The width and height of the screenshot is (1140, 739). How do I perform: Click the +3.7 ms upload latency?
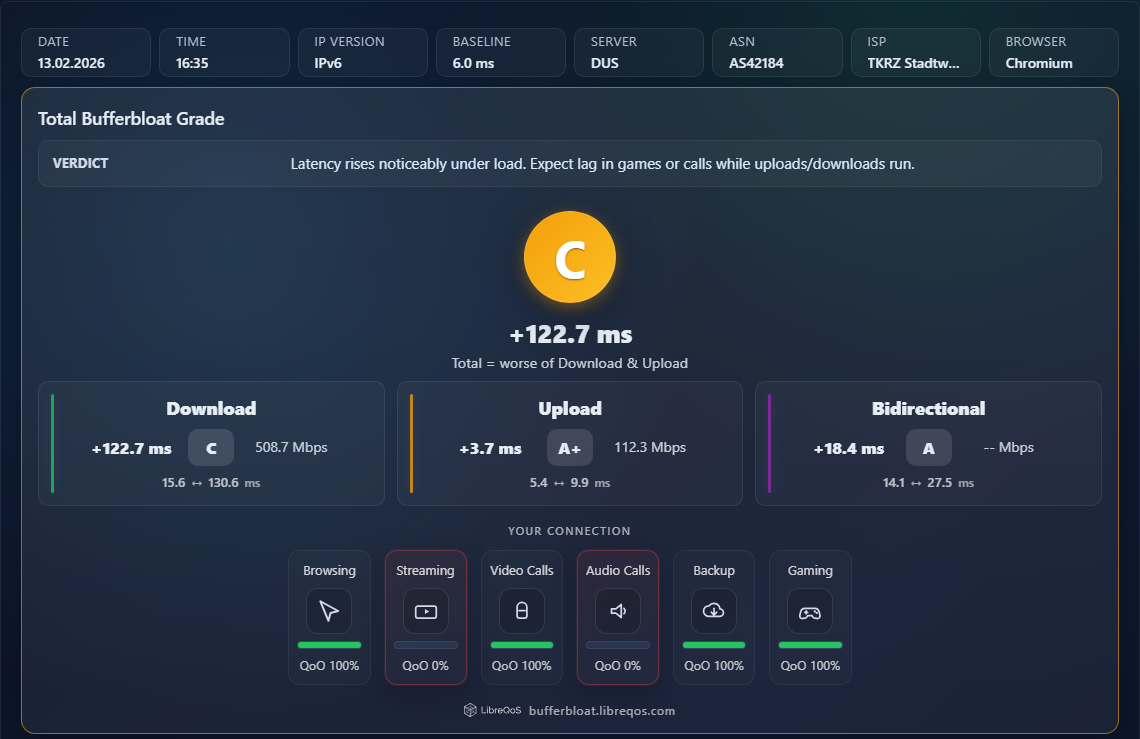[x=490, y=449]
